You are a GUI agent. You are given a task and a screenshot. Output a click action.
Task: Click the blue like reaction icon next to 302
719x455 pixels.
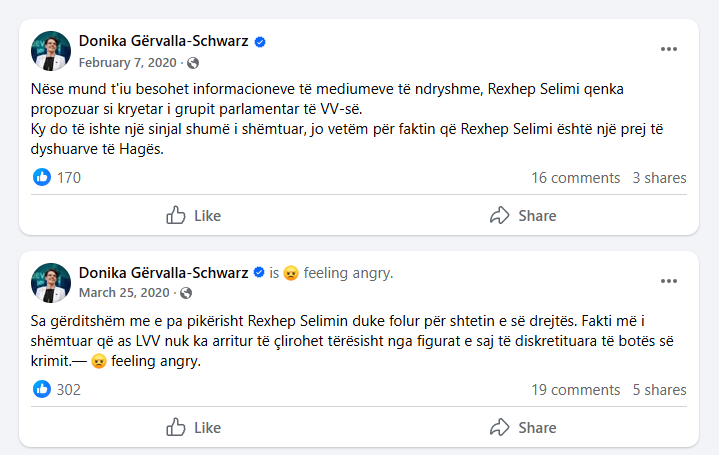(42, 389)
